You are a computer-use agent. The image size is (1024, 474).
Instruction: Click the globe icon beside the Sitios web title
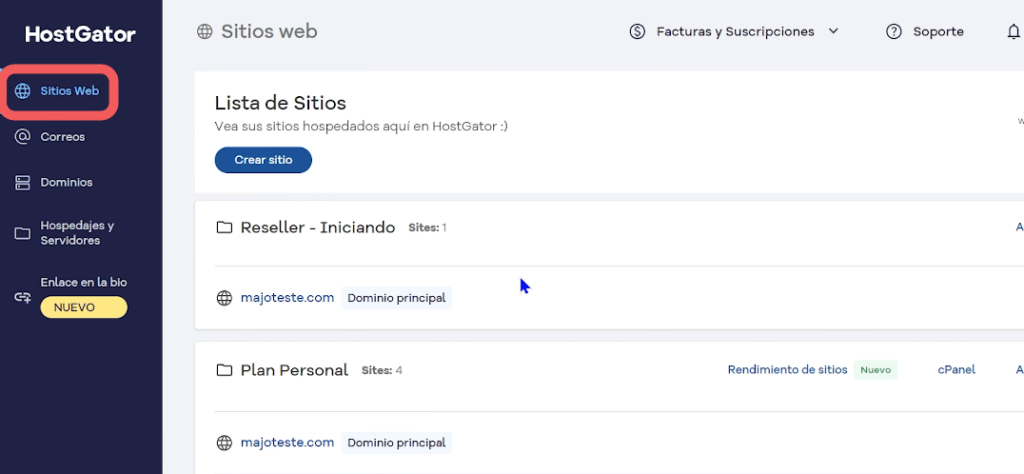pos(205,31)
